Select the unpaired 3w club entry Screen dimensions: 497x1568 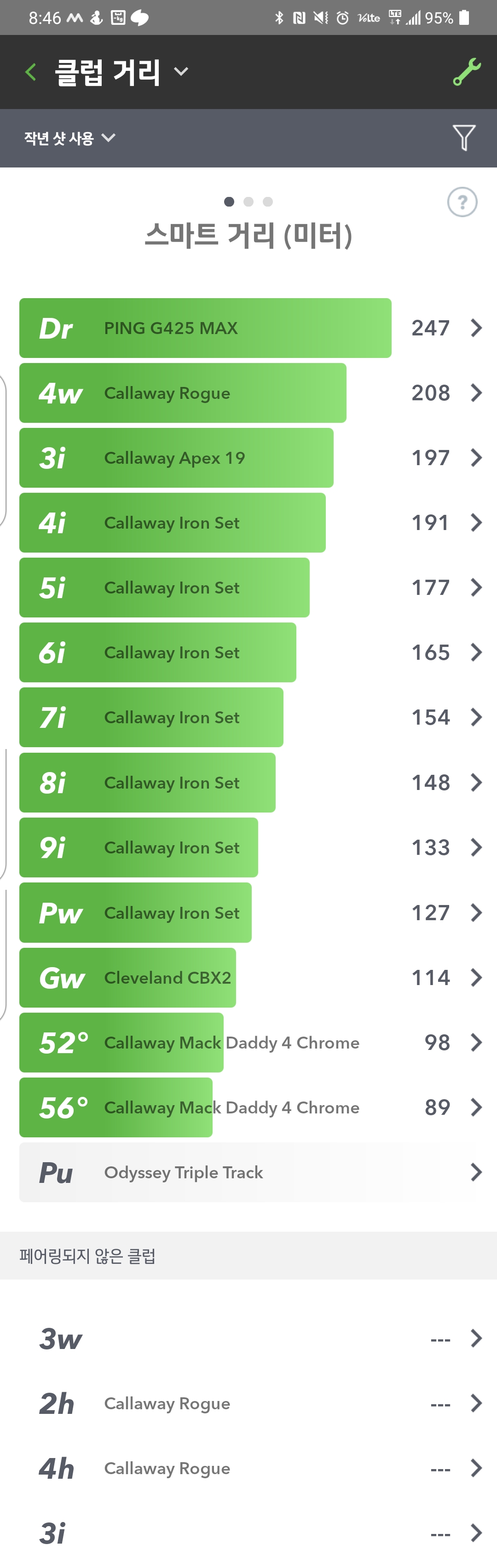248,1338
